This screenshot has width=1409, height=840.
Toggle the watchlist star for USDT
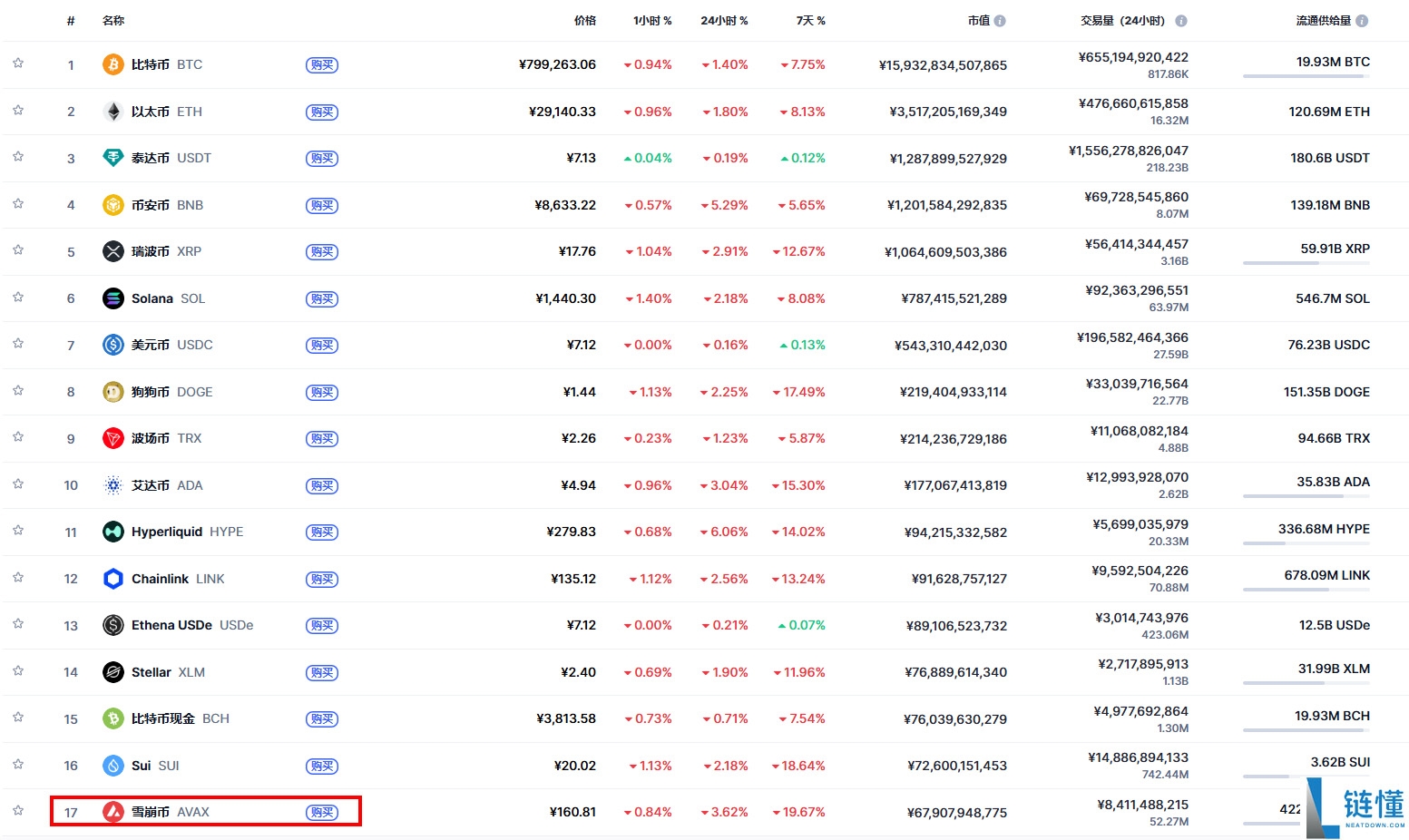(18, 156)
